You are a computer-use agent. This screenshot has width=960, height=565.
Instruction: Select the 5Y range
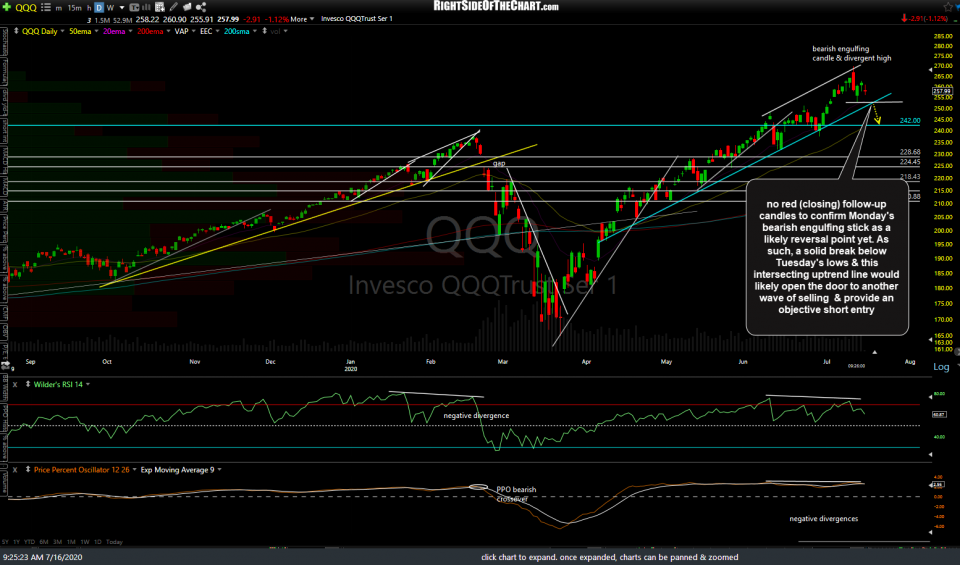coord(5,542)
